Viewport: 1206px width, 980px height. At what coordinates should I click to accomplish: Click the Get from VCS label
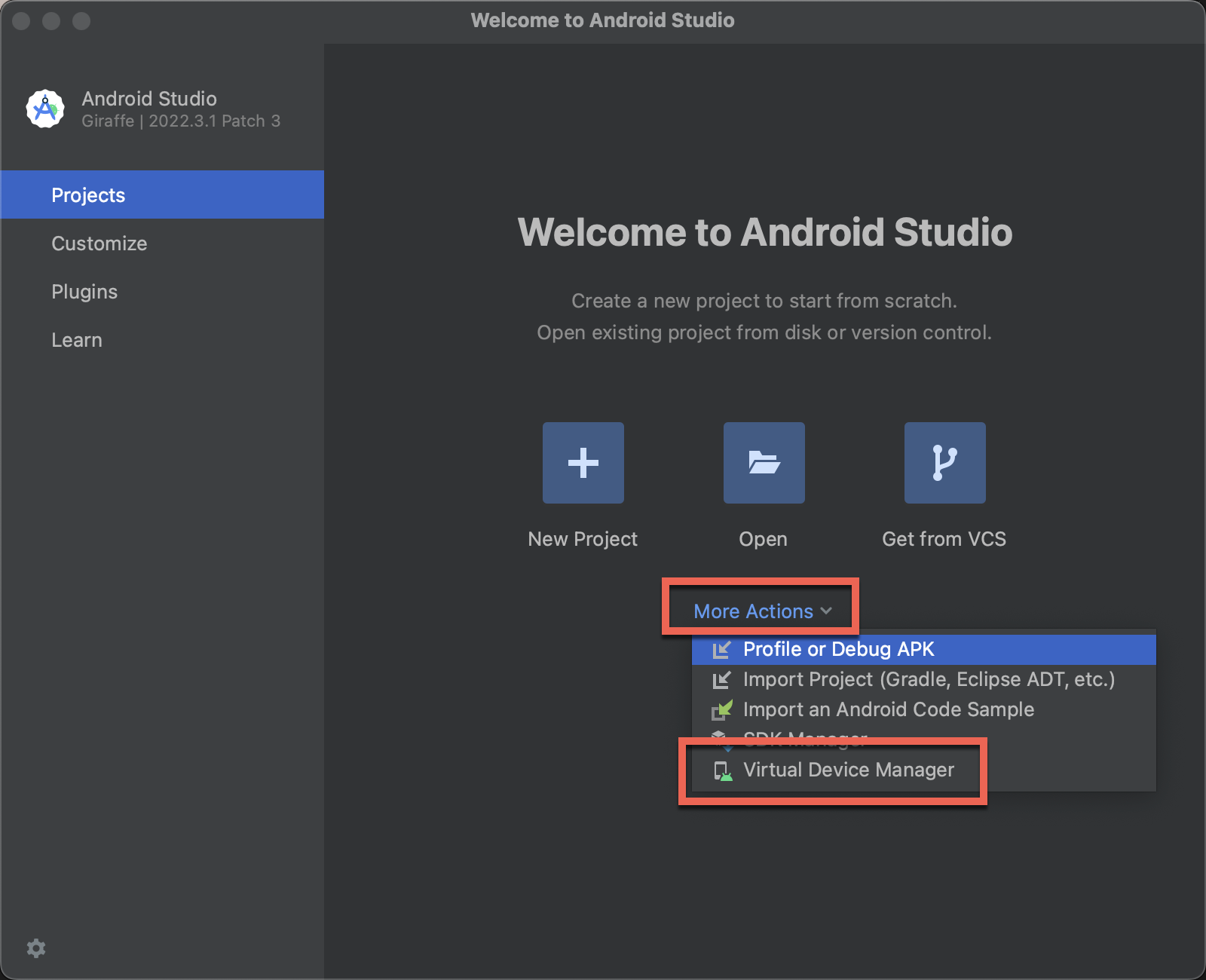tap(944, 539)
